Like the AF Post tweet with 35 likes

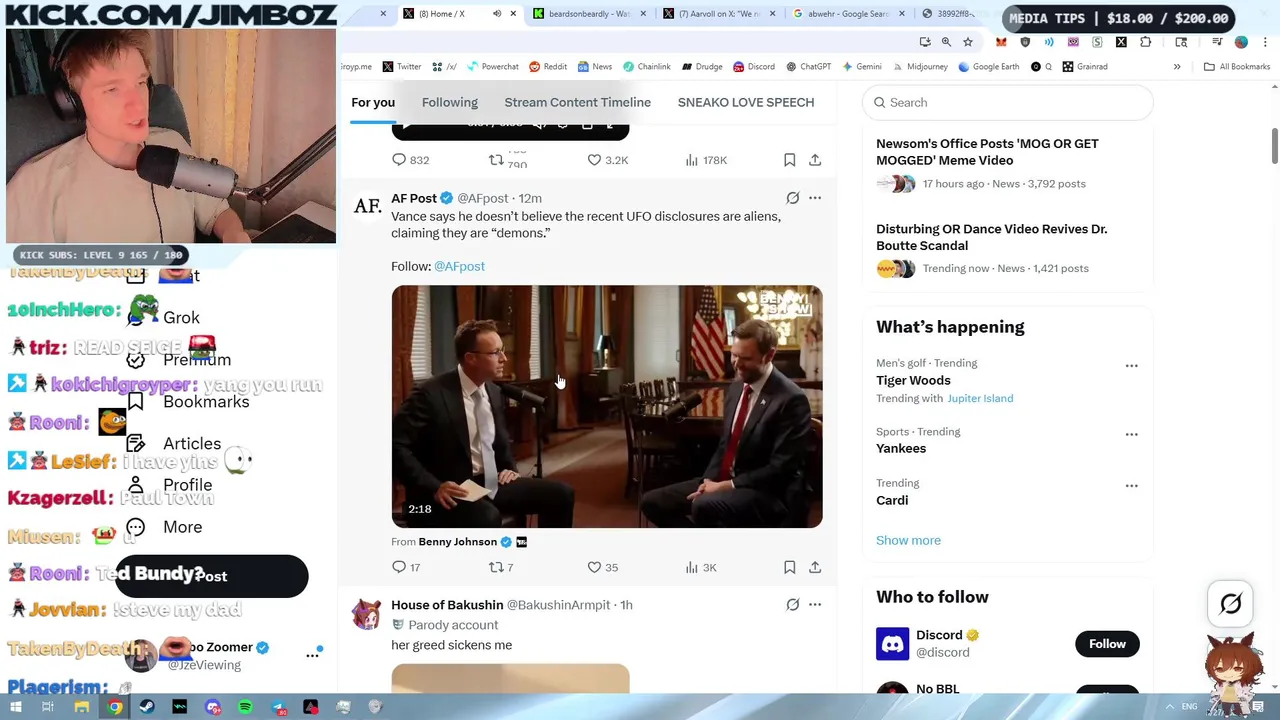pyautogui.click(x=594, y=567)
